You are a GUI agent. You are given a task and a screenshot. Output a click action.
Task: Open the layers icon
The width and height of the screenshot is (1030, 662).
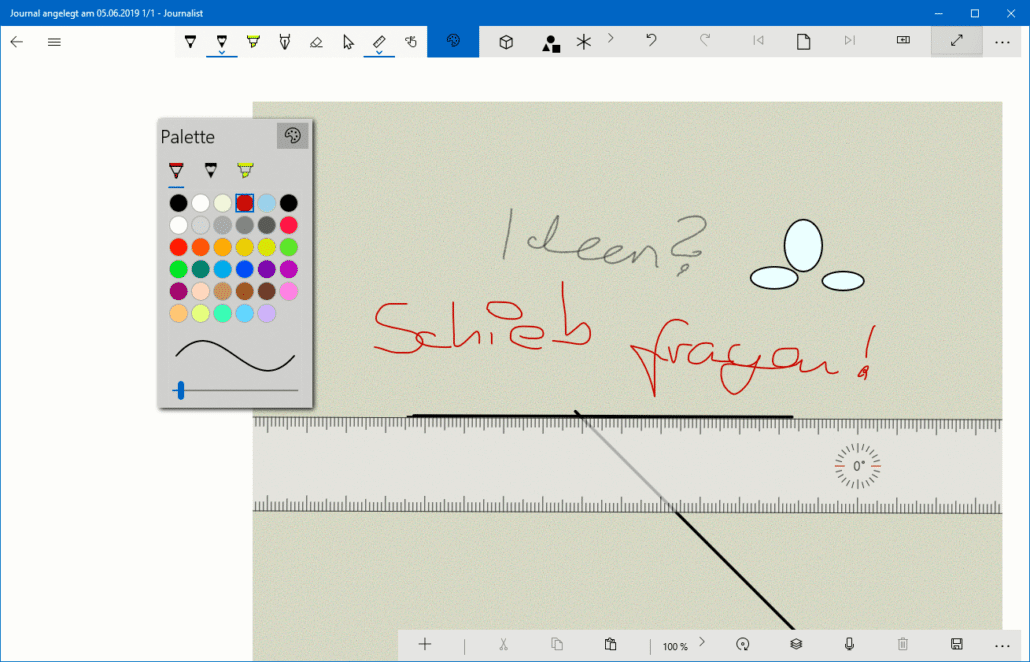click(796, 644)
